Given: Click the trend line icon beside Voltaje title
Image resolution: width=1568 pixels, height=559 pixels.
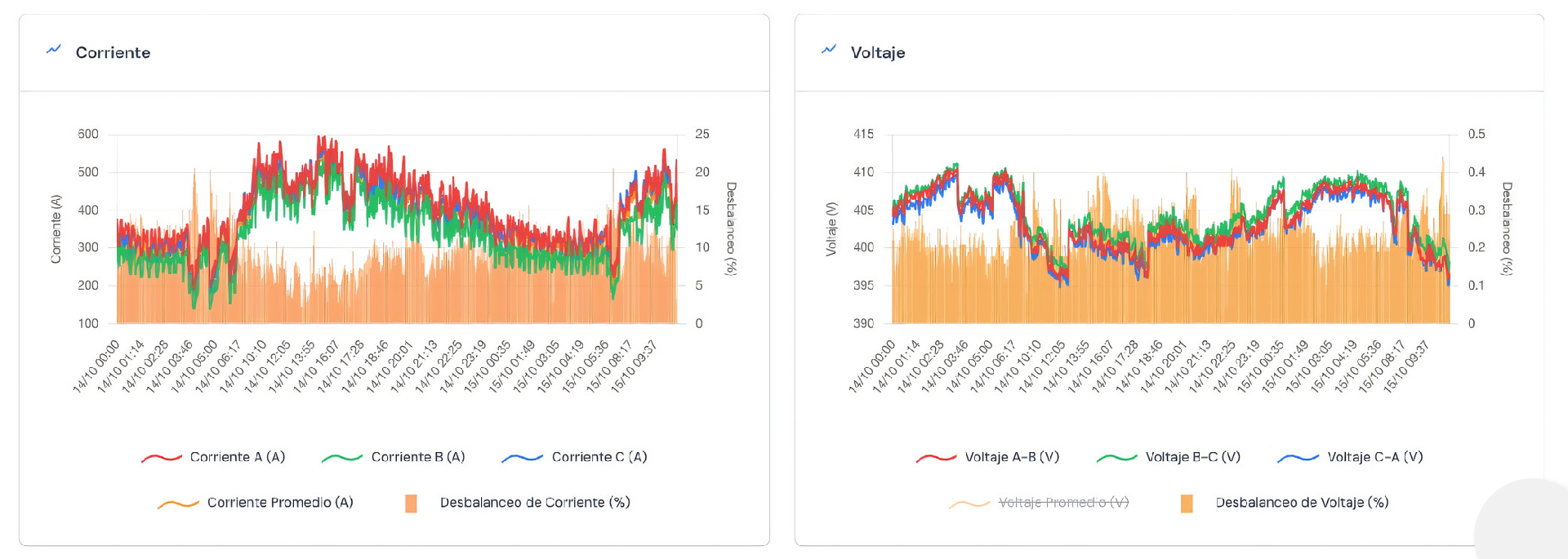Looking at the screenshot, I should 829,50.
